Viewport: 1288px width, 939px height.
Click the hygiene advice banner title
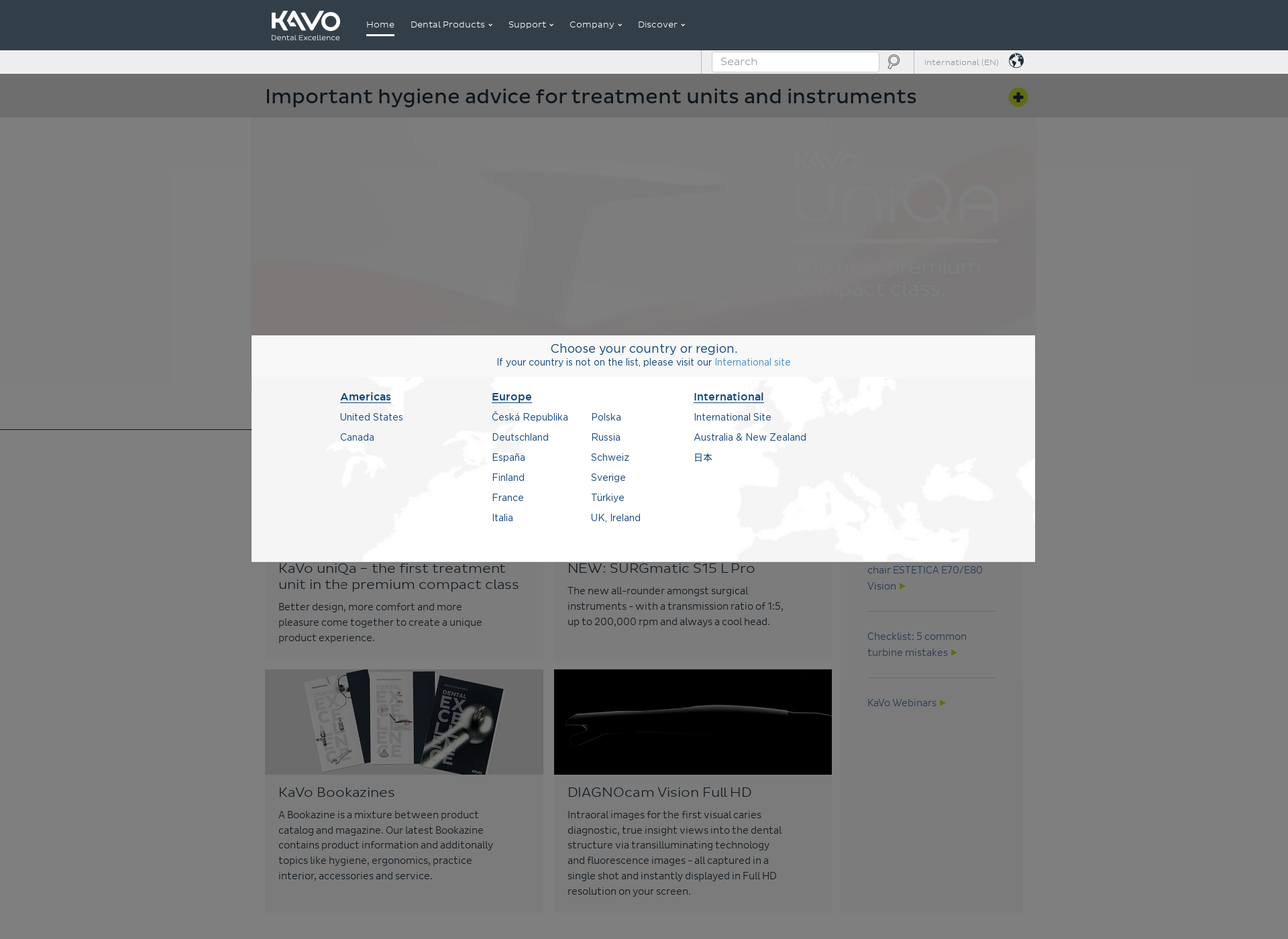(x=590, y=97)
